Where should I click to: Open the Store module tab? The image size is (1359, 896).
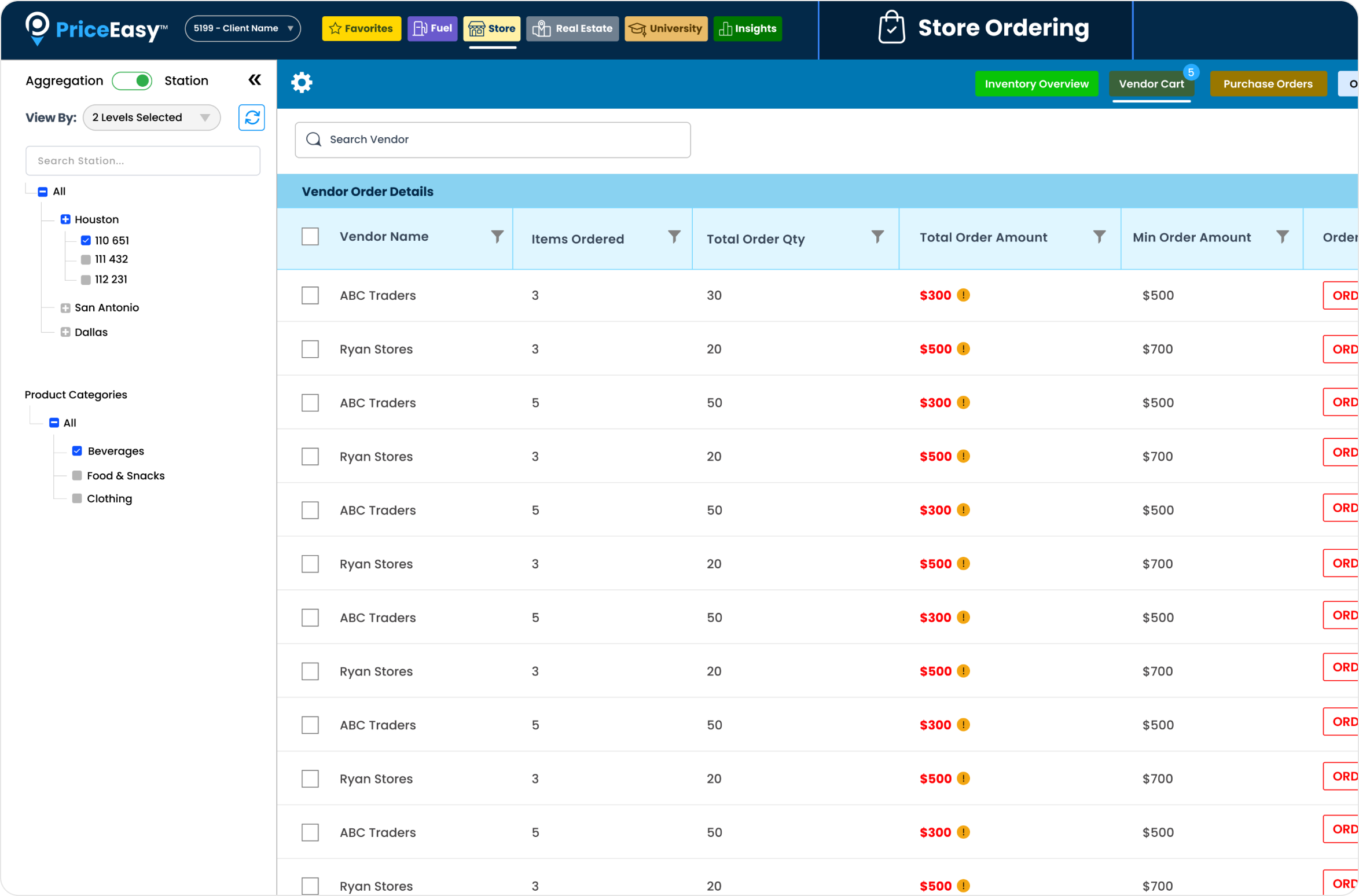(492, 28)
